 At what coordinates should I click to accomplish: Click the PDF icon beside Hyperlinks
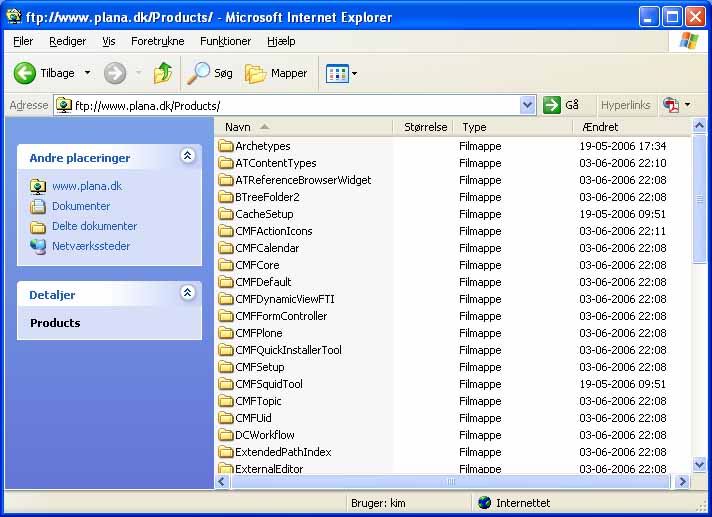[x=670, y=105]
